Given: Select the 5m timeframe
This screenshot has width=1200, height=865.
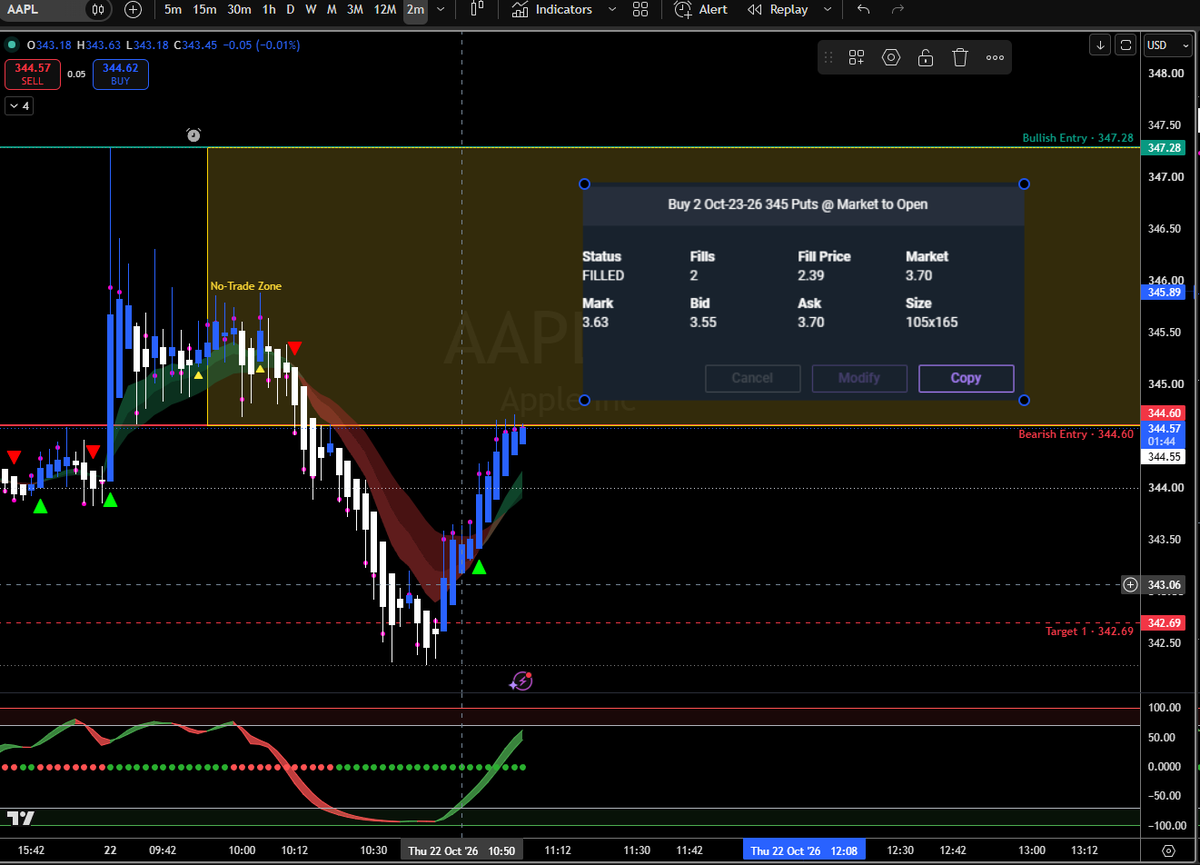Looking at the screenshot, I should click(173, 10).
